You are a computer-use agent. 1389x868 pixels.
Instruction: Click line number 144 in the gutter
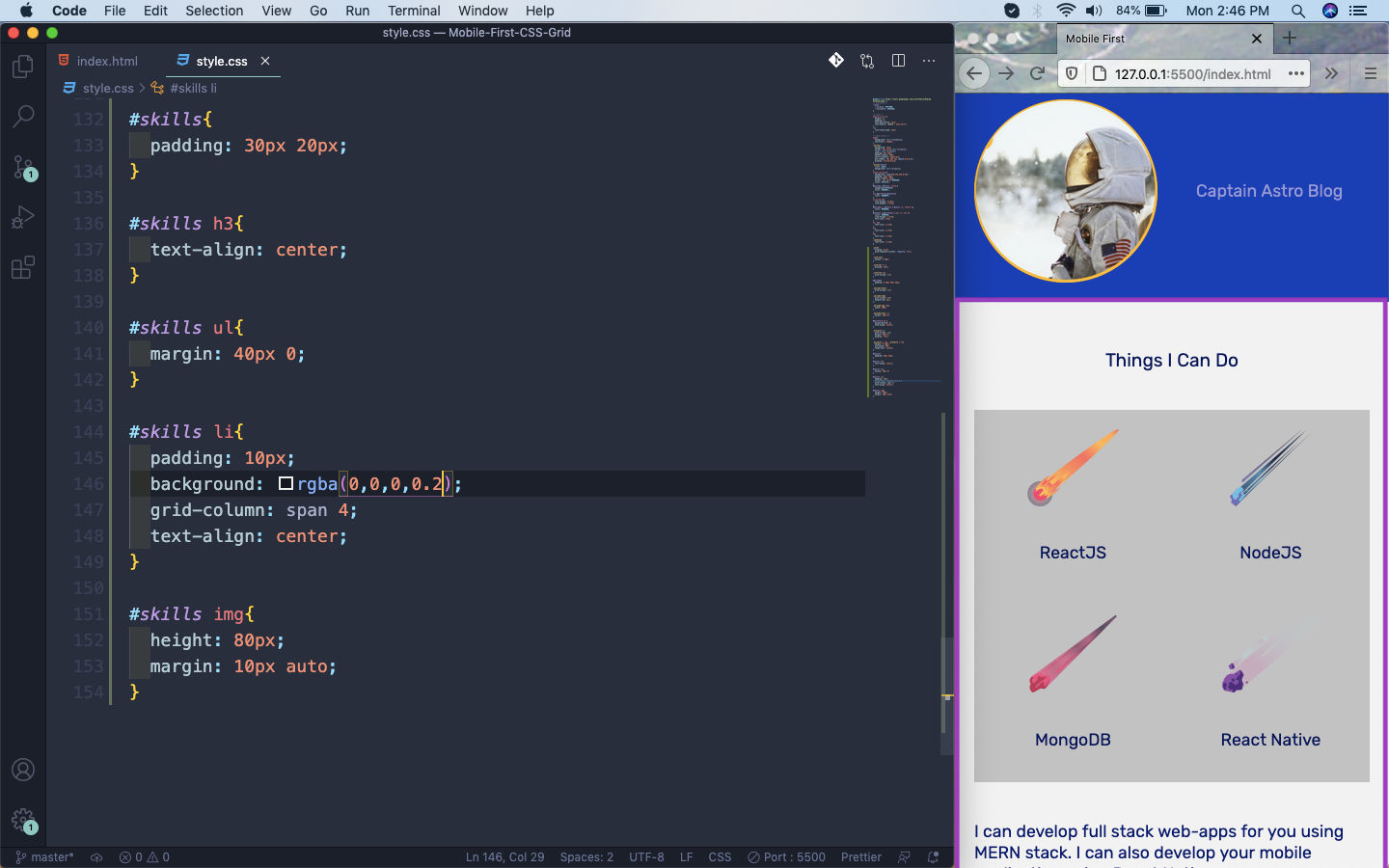(x=89, y=432)
